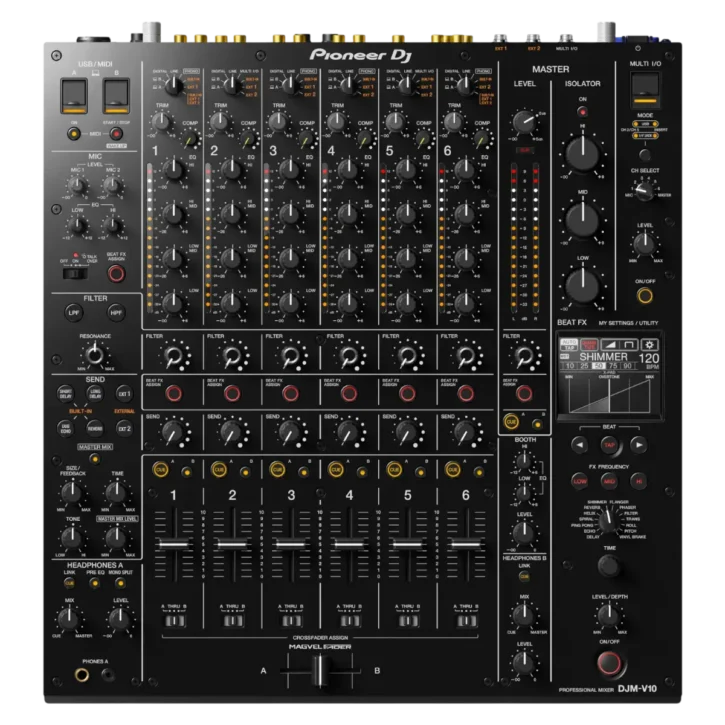The image size is (725, 725).
Task: Click channel 1 crossfader assign A/THRU/B switch
Action: tap(174, 621)
